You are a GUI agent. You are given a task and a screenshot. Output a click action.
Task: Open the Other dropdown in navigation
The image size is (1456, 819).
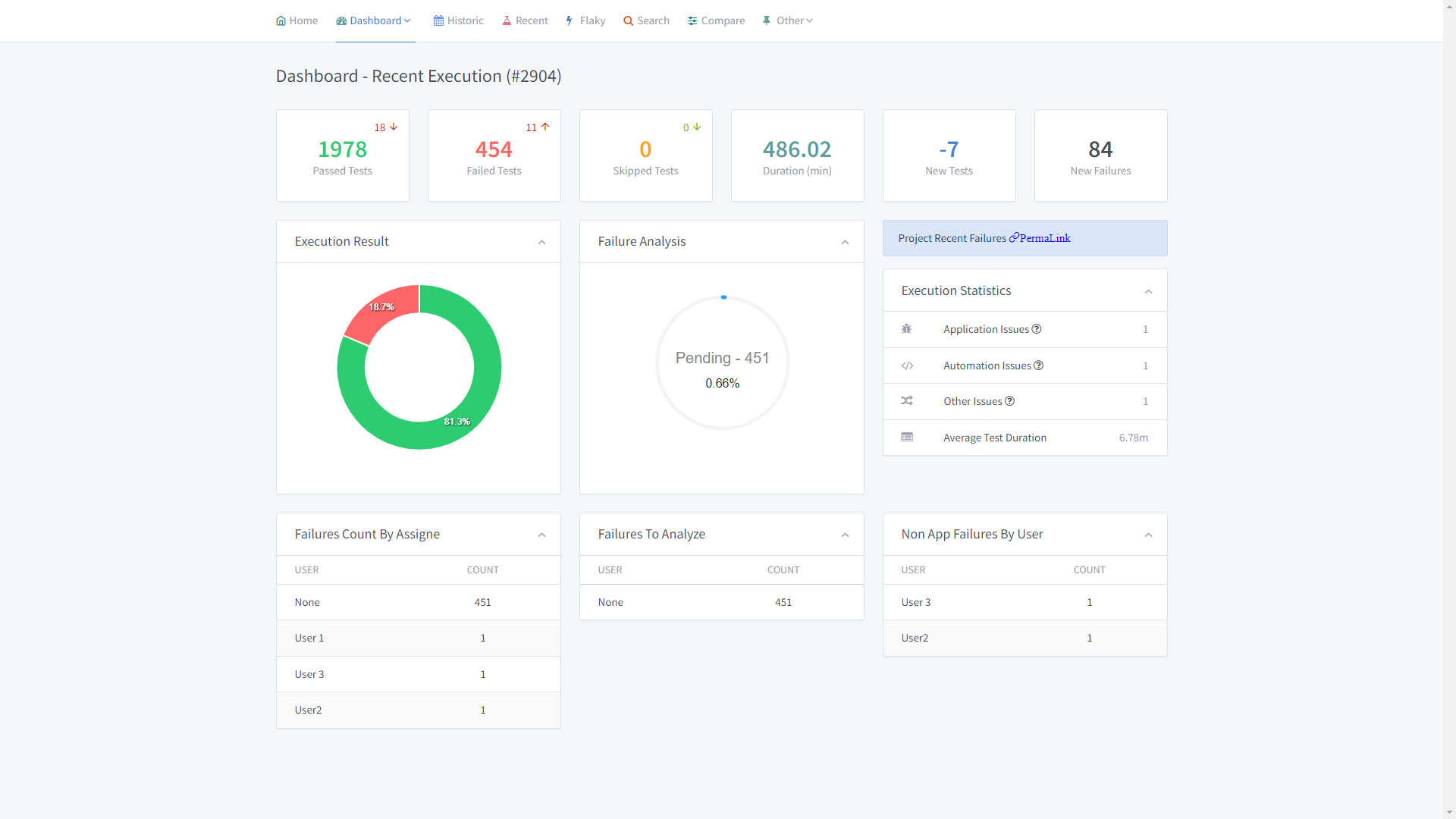788,20
